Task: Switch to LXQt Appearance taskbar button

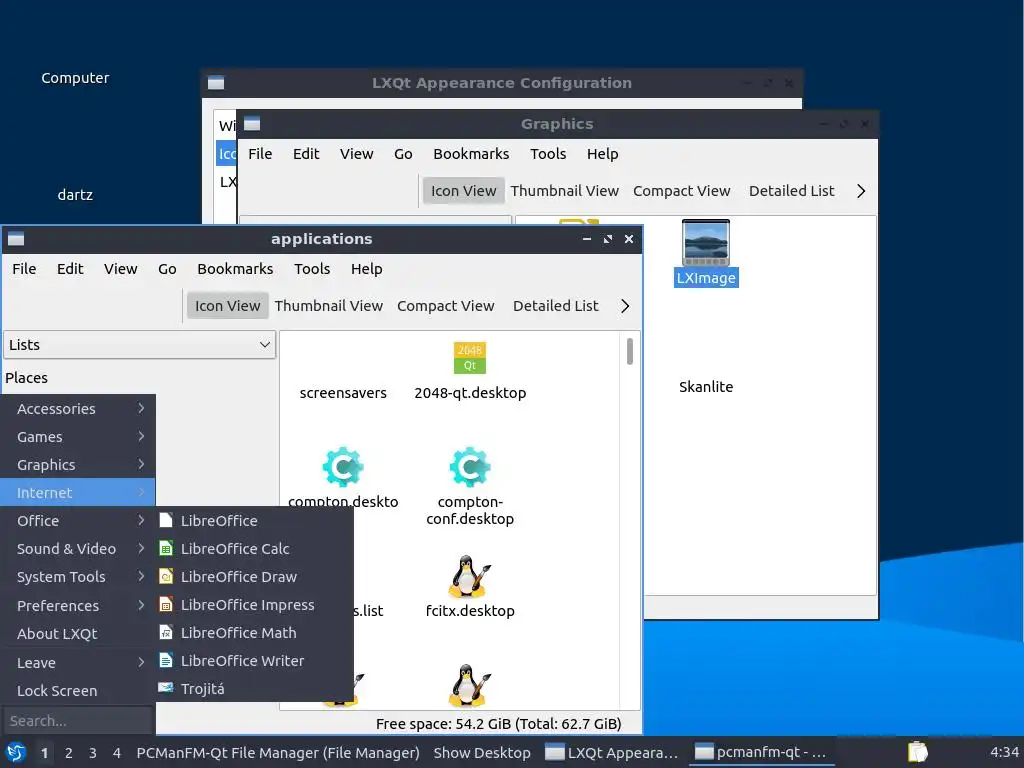Action: click(x=612, y=752)
